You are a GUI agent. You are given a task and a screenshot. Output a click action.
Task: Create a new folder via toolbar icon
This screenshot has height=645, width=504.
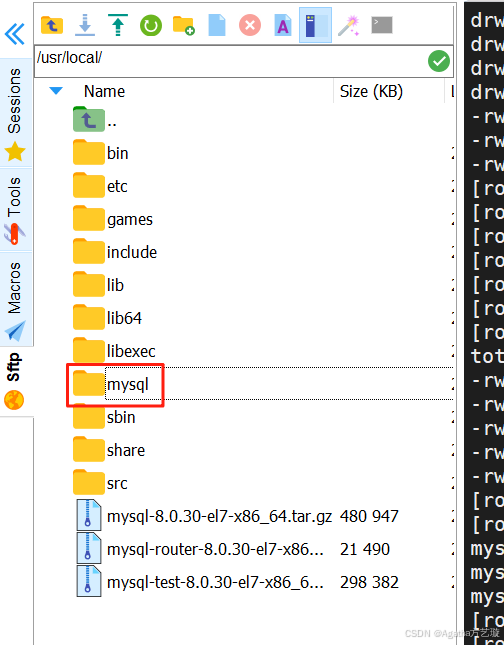(183, 26)
